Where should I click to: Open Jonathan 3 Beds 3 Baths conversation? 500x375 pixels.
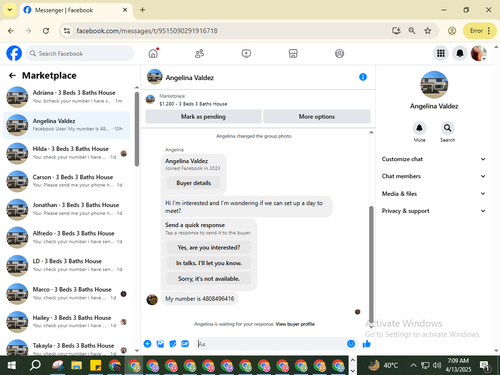pos(67,209)
